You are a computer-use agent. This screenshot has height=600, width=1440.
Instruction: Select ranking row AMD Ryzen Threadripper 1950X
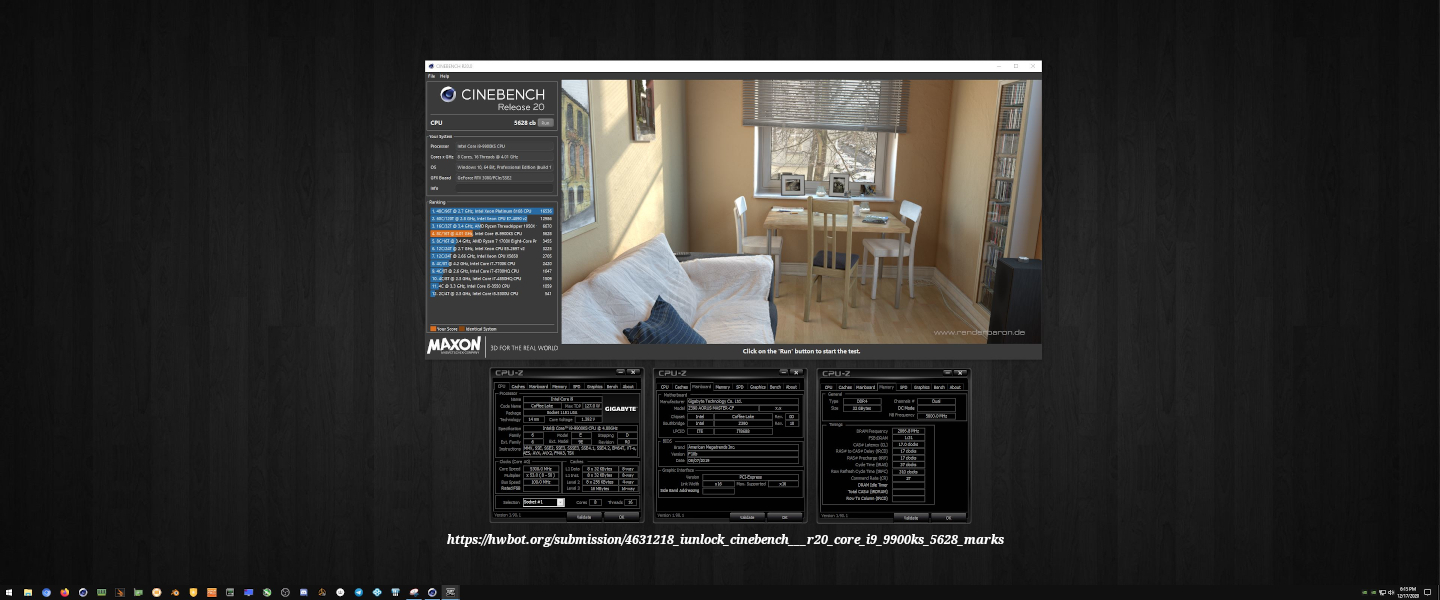491,226
